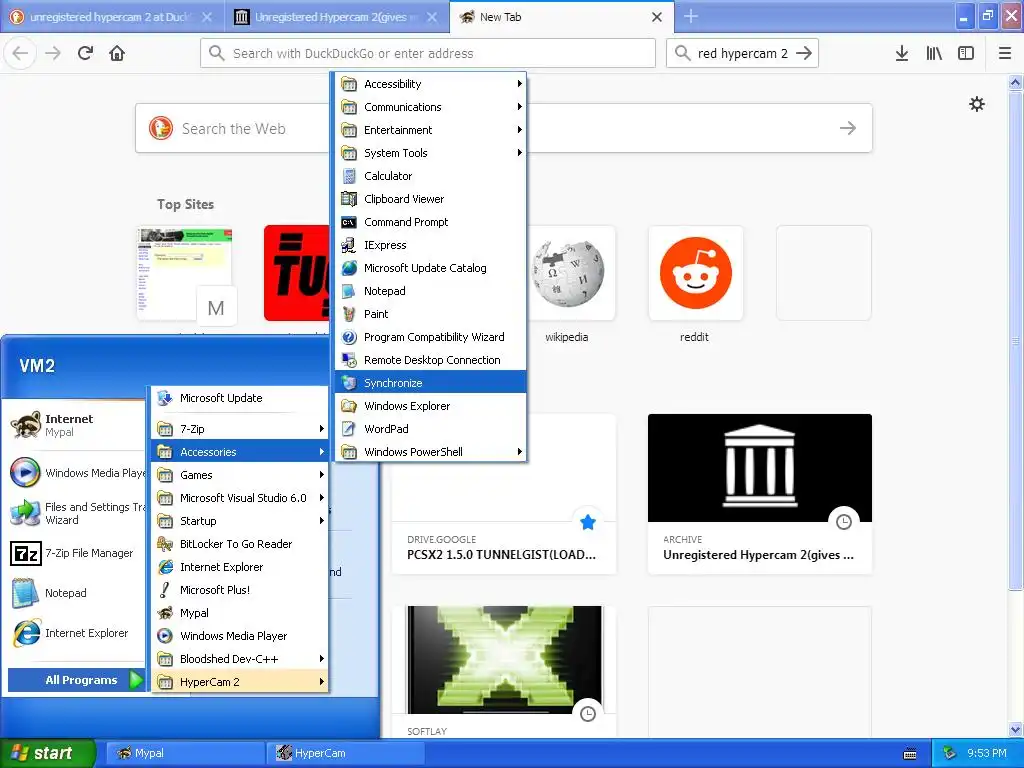
Task: Expand Bloodshed Dev-C++ folder
Action: (240, 659)
